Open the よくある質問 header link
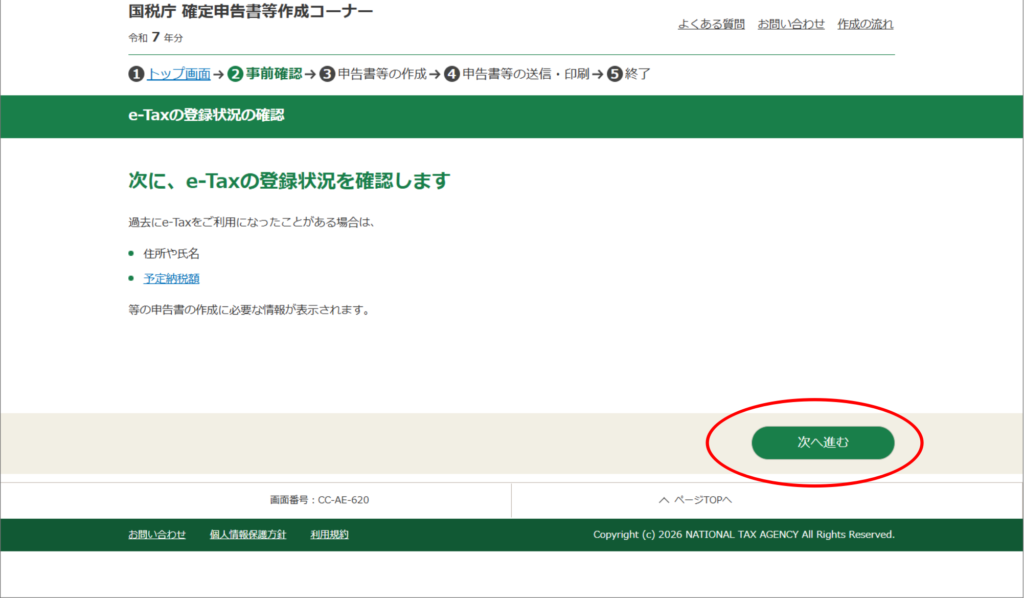The width and height of the screenshot is (1024, 598). 711,24
